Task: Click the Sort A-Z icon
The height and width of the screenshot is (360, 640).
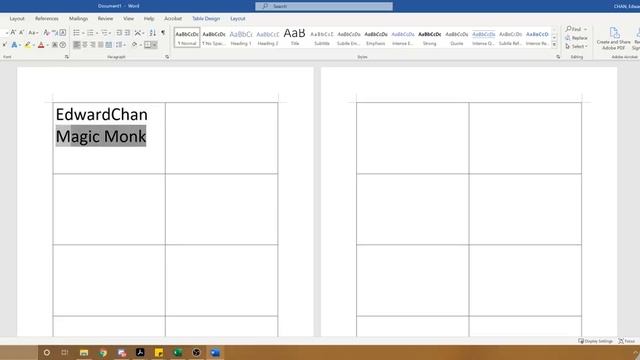Action: [153, 33]
